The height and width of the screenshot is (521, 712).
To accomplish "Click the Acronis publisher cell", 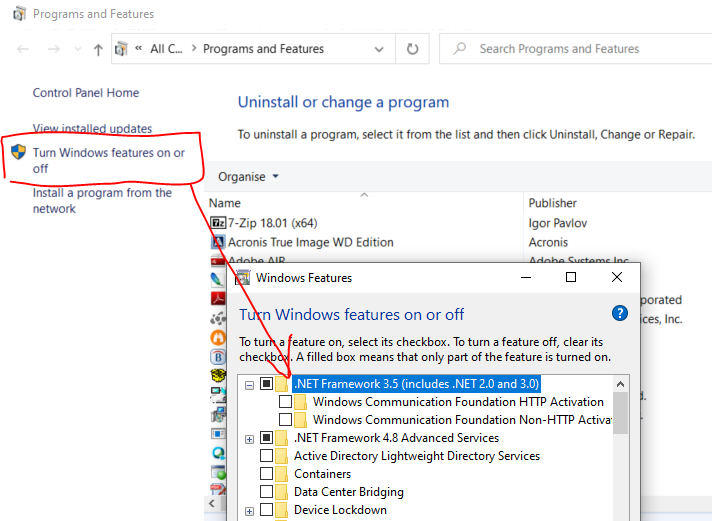I will (548, 242).
